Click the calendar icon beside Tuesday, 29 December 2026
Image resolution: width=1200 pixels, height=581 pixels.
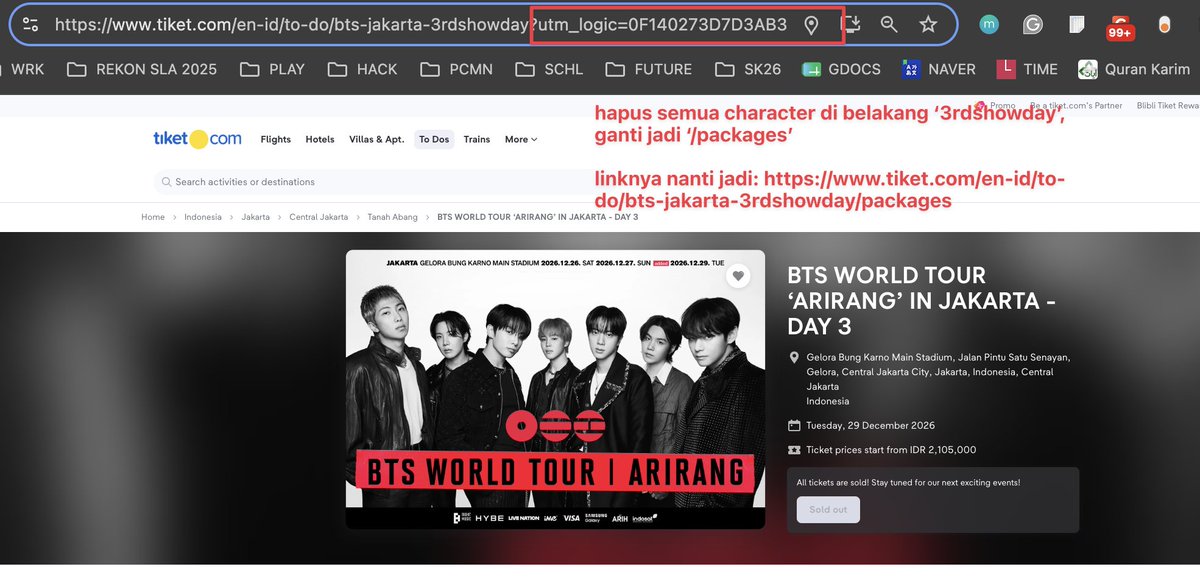point(794,426)
